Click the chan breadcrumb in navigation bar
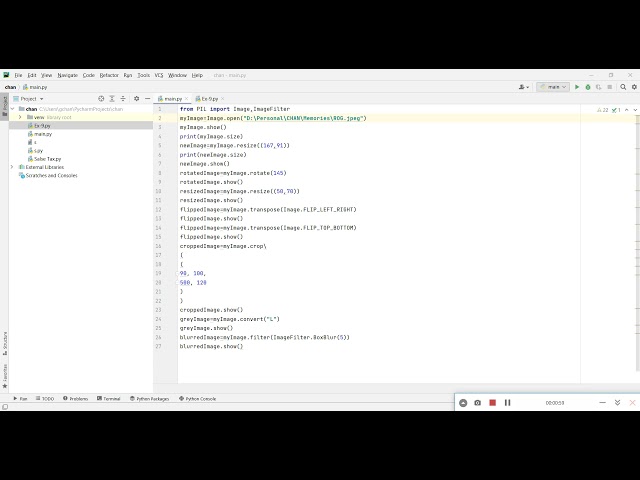 (10, 87)
